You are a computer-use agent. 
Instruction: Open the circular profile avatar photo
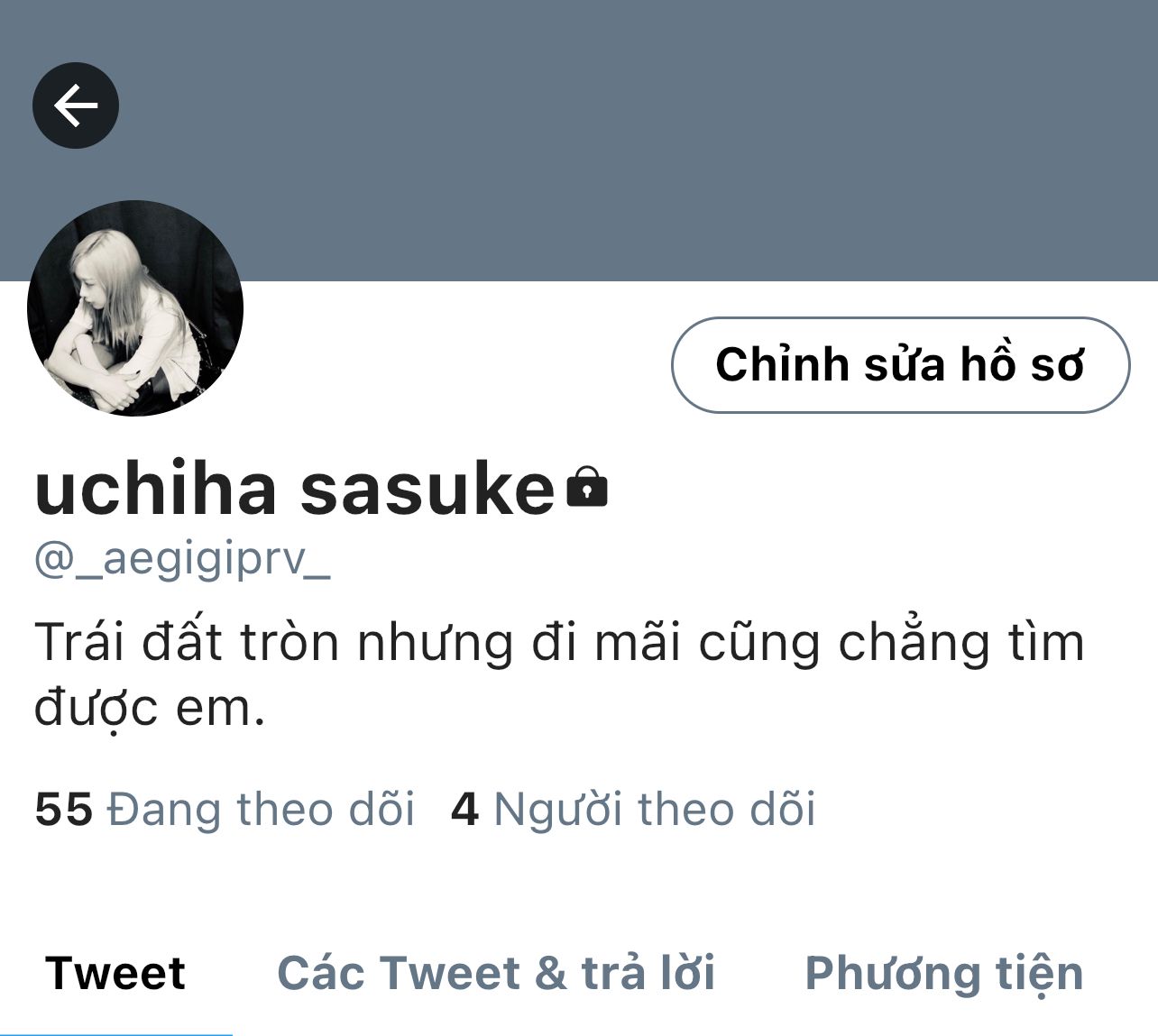[x=135, y=308]
